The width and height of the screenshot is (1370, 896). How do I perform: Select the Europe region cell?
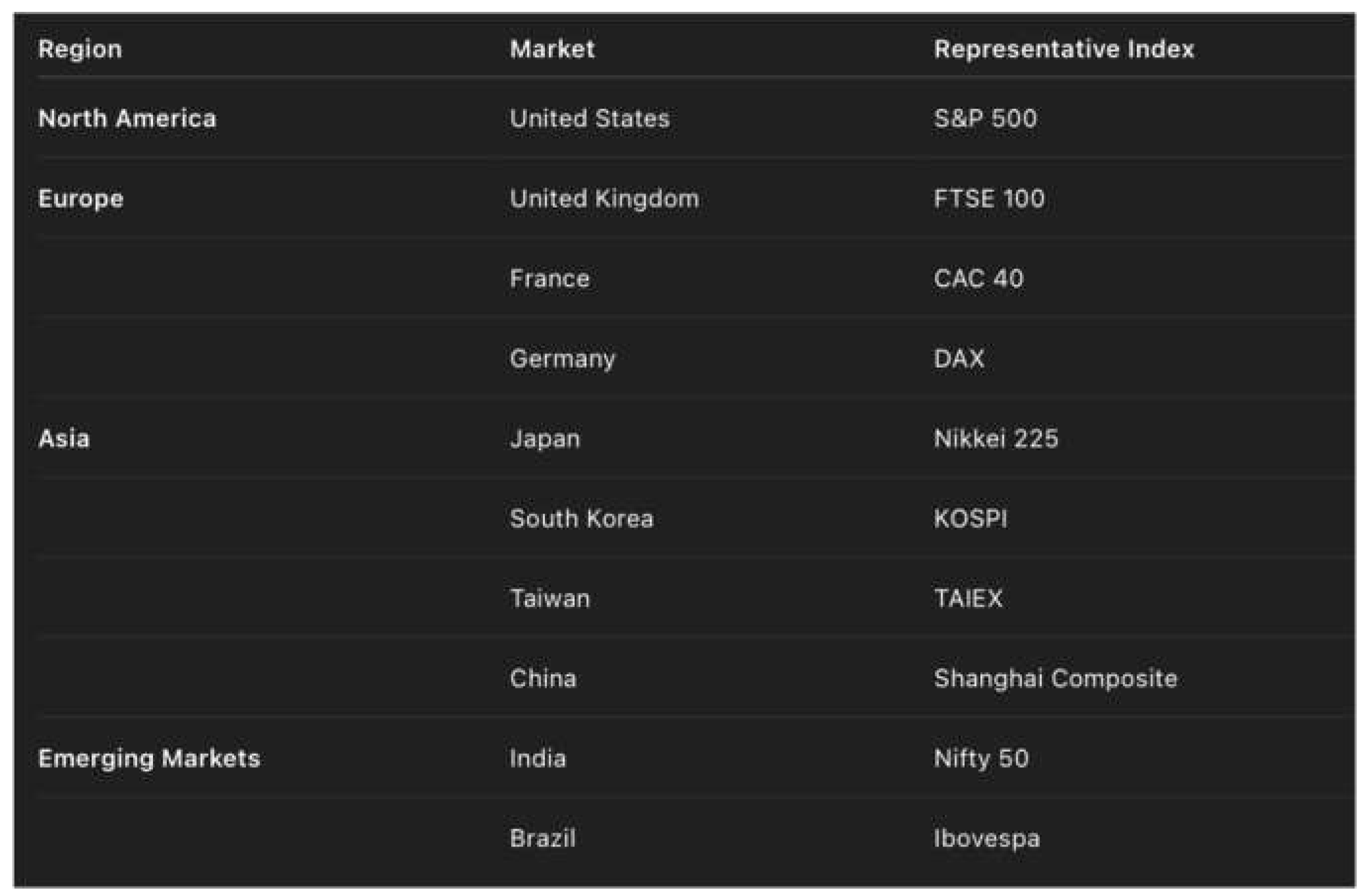(x=81, y=198)
